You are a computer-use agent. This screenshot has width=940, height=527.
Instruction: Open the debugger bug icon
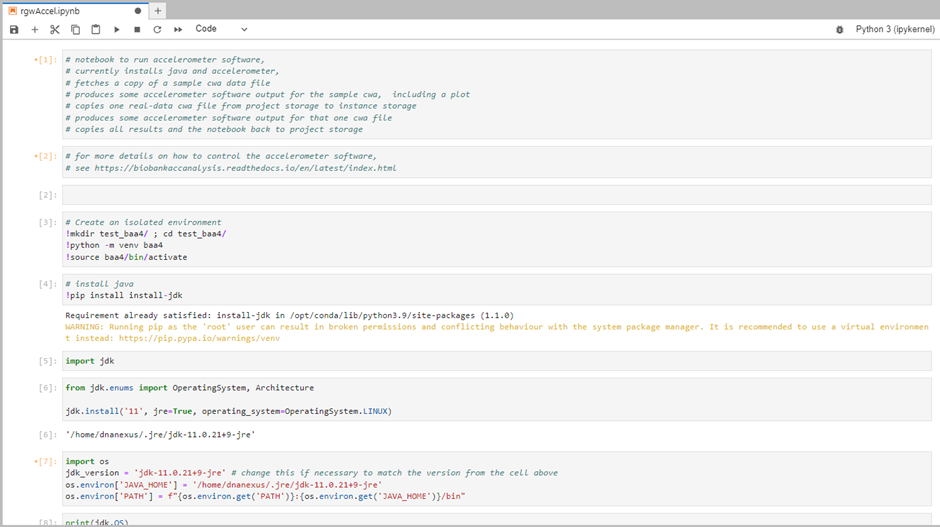click(839, 29)
